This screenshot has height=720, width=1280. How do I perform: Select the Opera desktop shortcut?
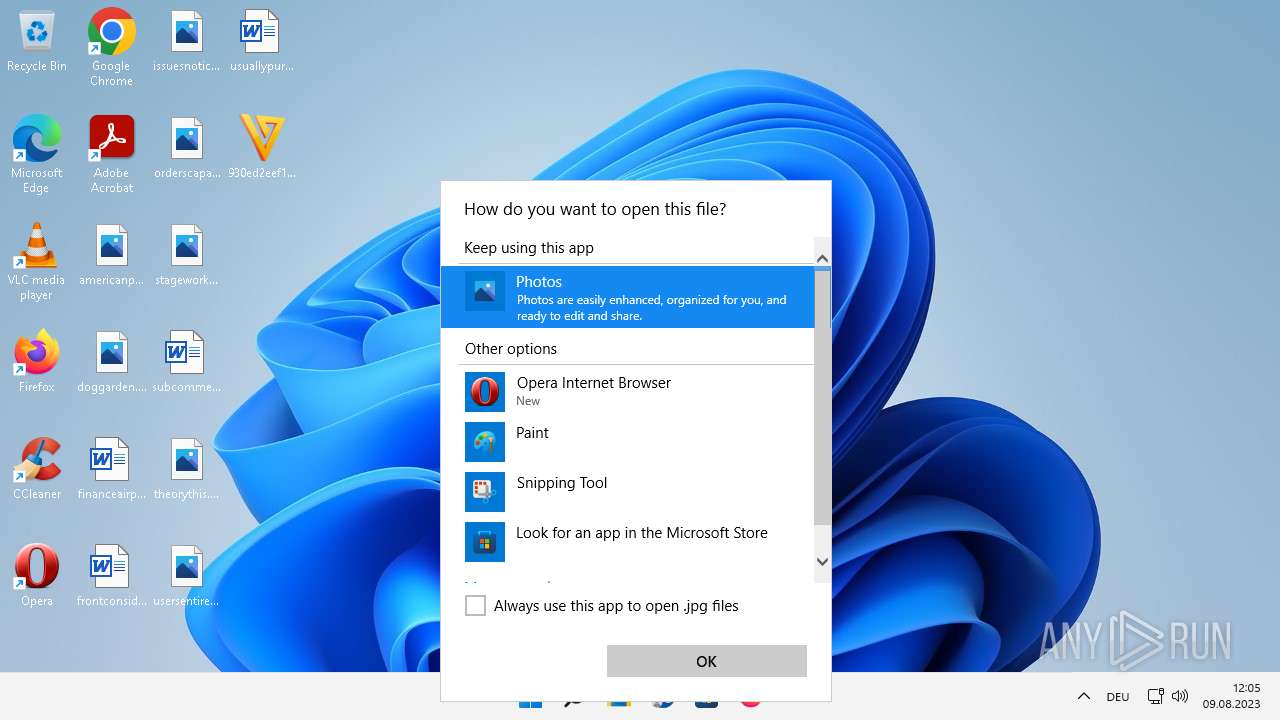click(x=37, y=575)
